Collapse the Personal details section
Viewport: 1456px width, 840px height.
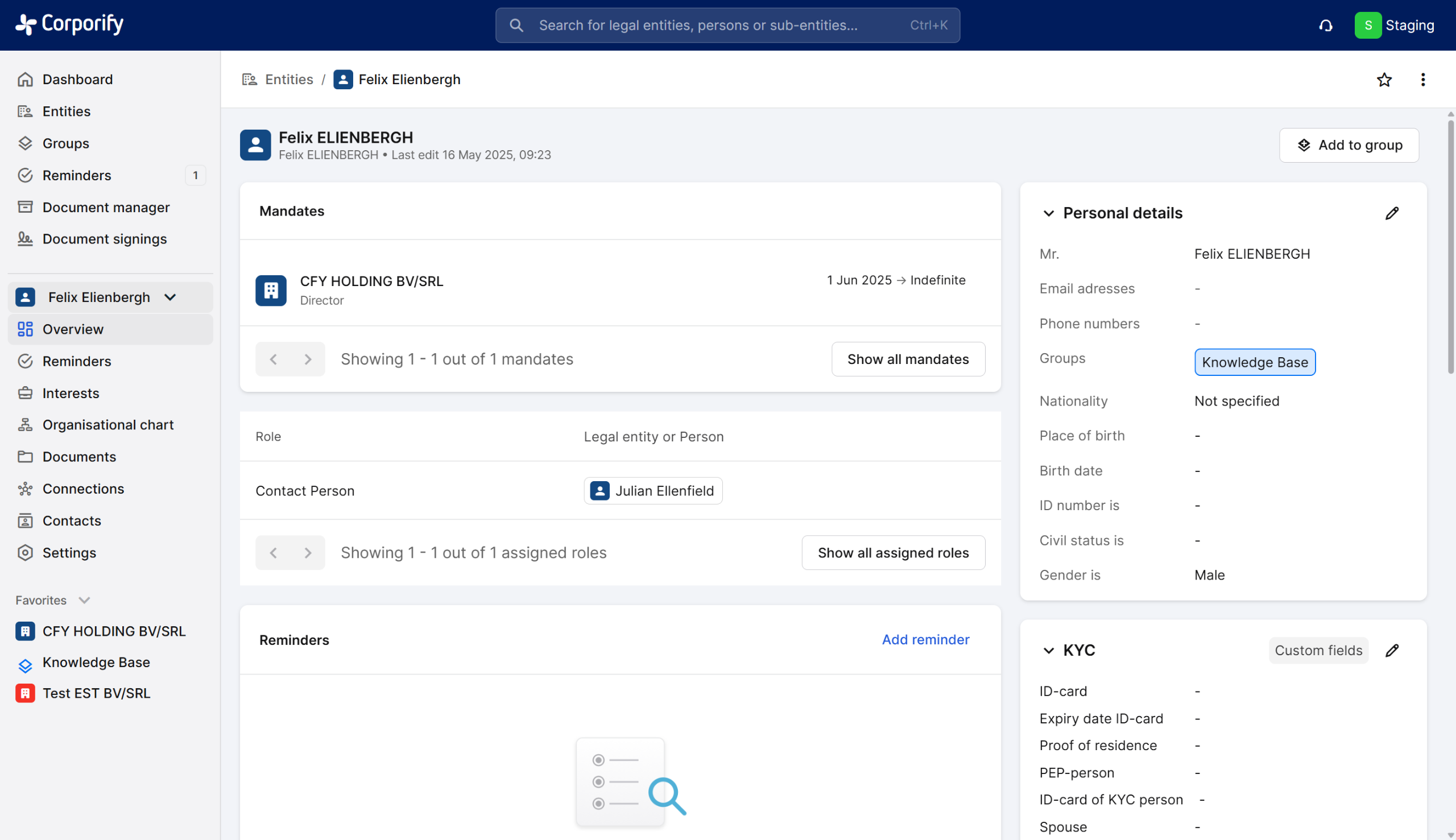tap(1048, 213)
